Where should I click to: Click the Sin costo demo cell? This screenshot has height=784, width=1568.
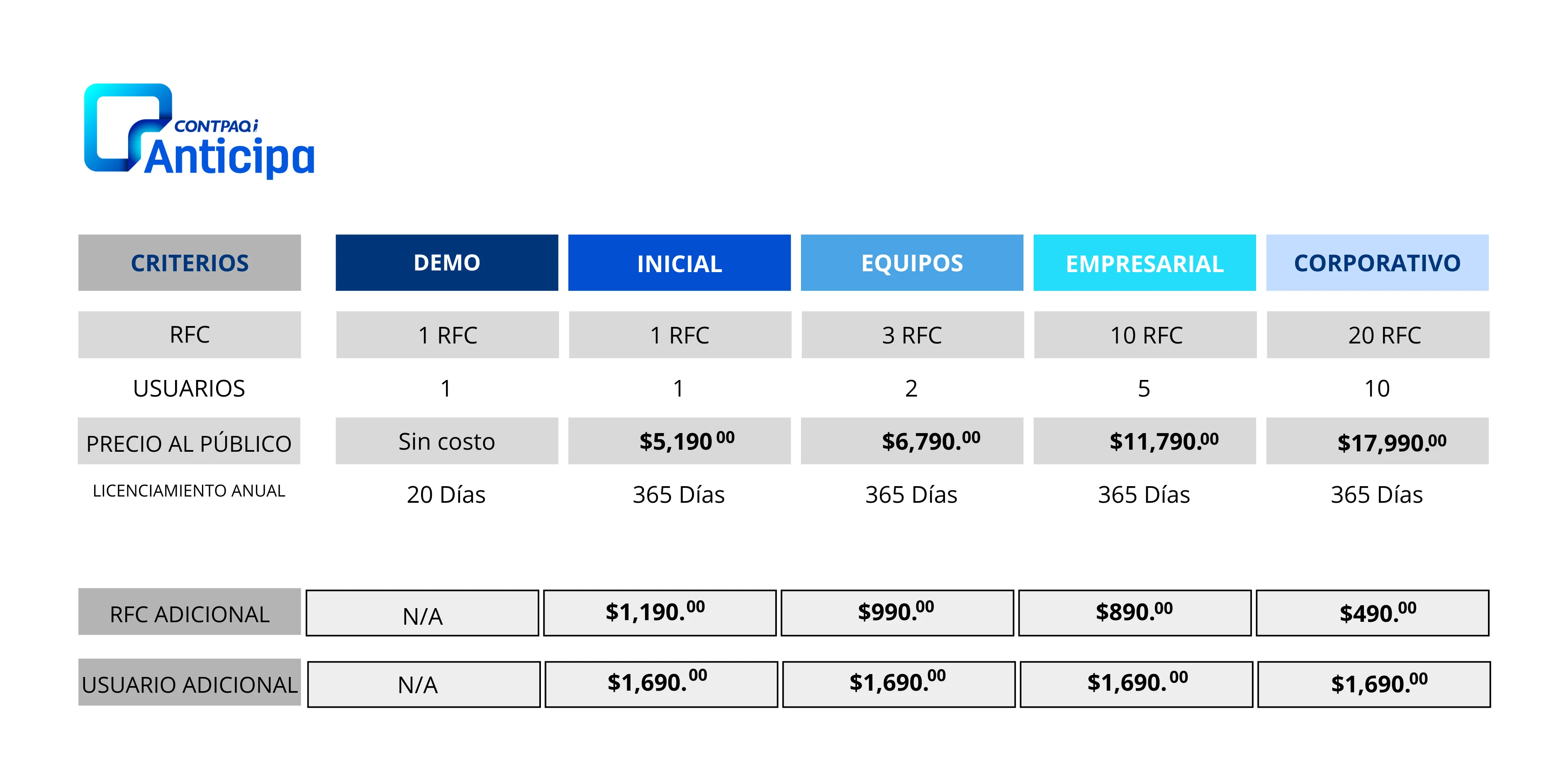(x=447, y=441)
